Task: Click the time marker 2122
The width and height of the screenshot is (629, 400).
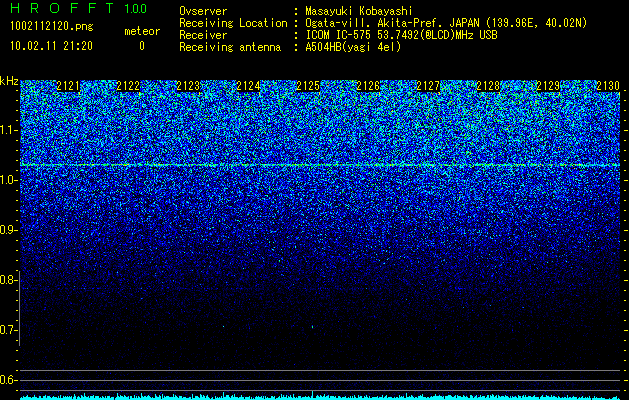Action: click(x=128, y=86)
